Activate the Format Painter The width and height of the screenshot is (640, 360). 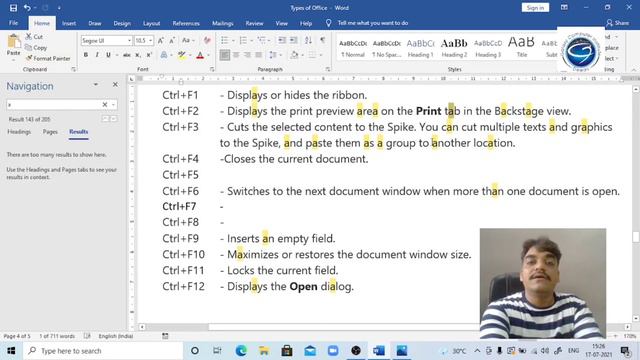click(48, 58)
